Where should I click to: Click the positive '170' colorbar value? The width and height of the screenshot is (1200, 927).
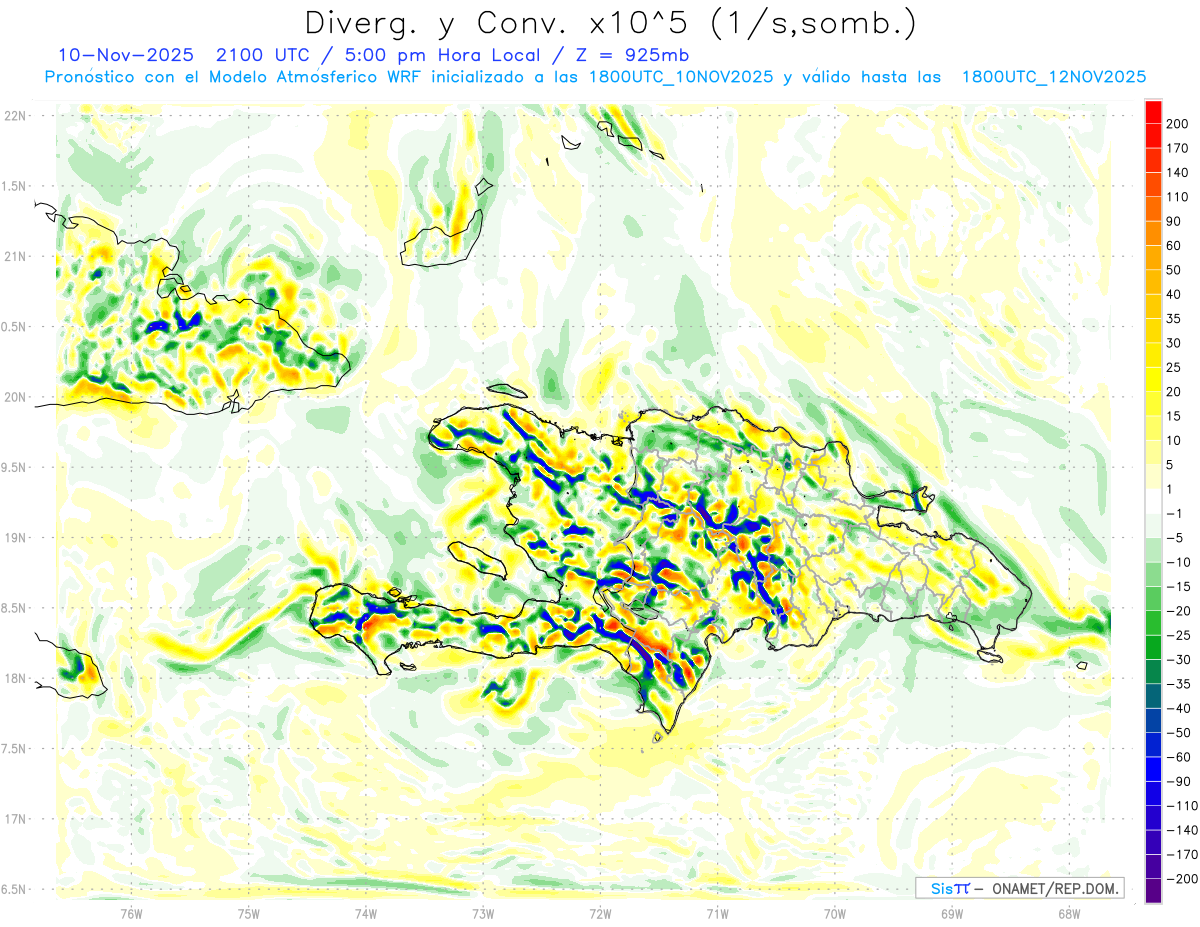tap(1177, 148)
